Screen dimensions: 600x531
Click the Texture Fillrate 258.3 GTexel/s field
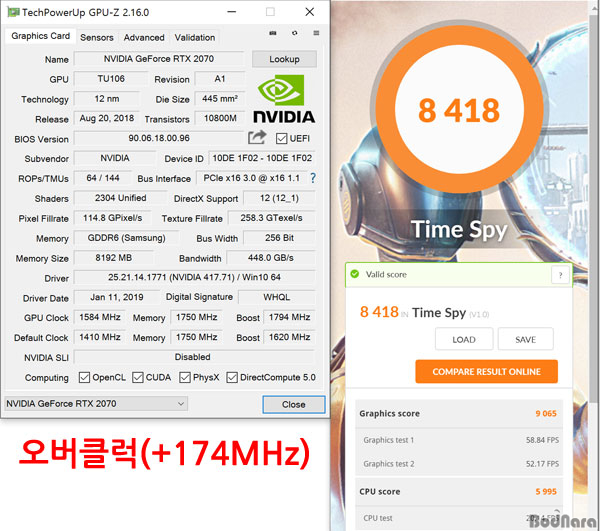(x=272, y=218)
